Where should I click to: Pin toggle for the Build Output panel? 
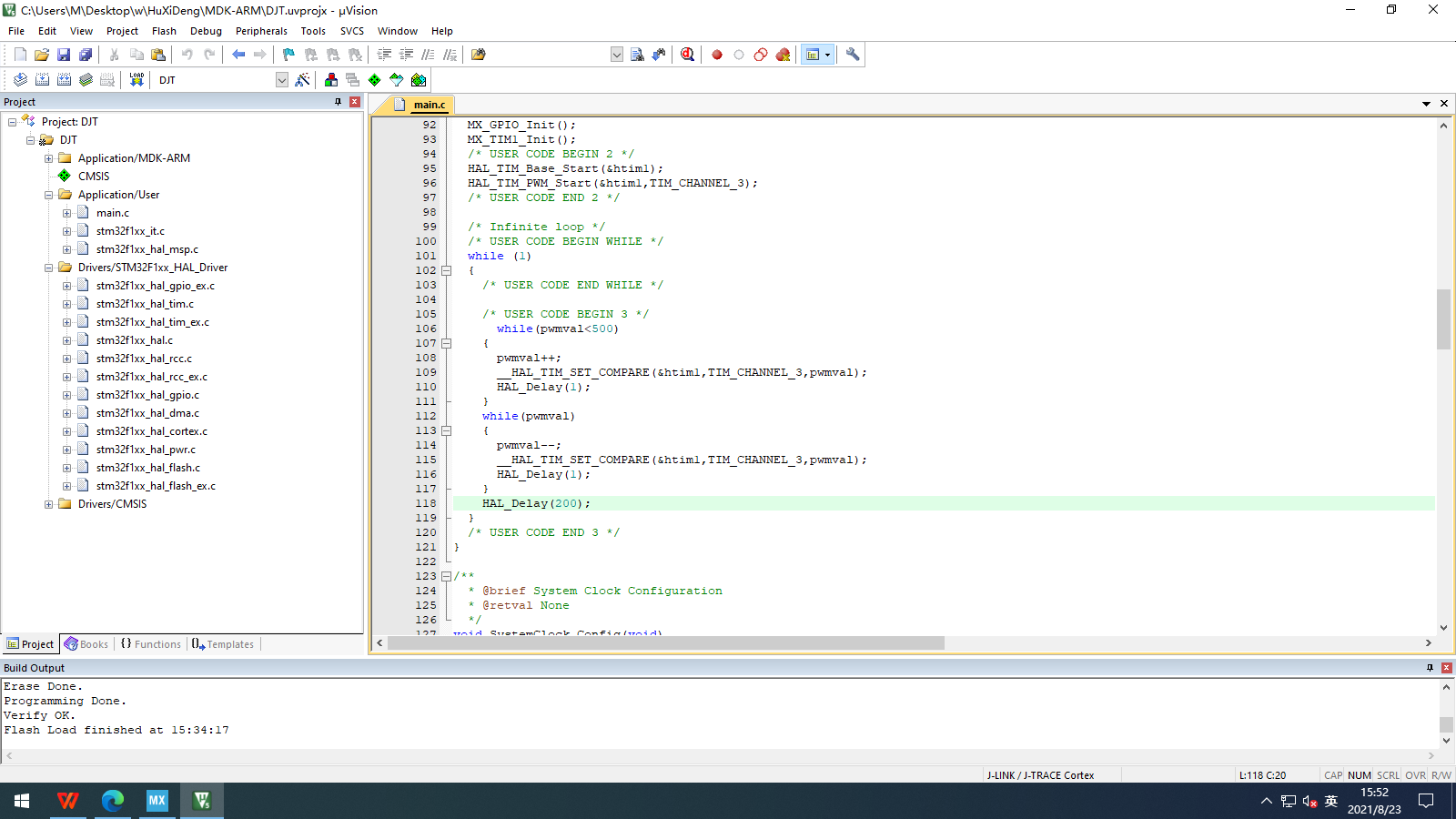(1430, 668)
